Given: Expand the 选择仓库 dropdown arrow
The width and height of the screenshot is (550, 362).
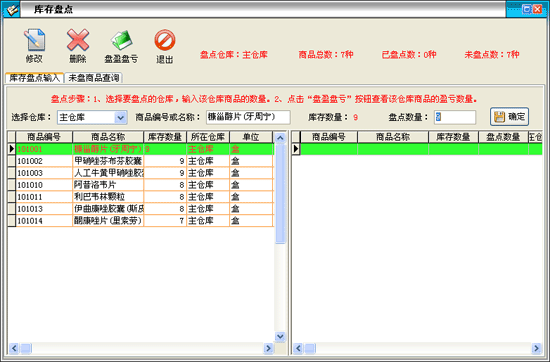Looking at the screenshot, I should (120, 118).
